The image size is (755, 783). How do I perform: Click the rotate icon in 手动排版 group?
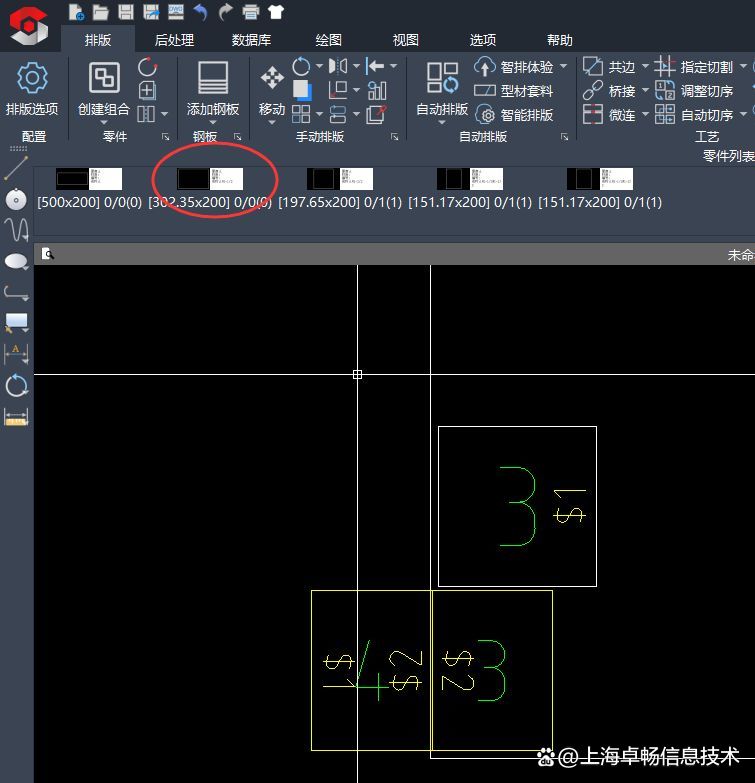(x=301, y=66)
